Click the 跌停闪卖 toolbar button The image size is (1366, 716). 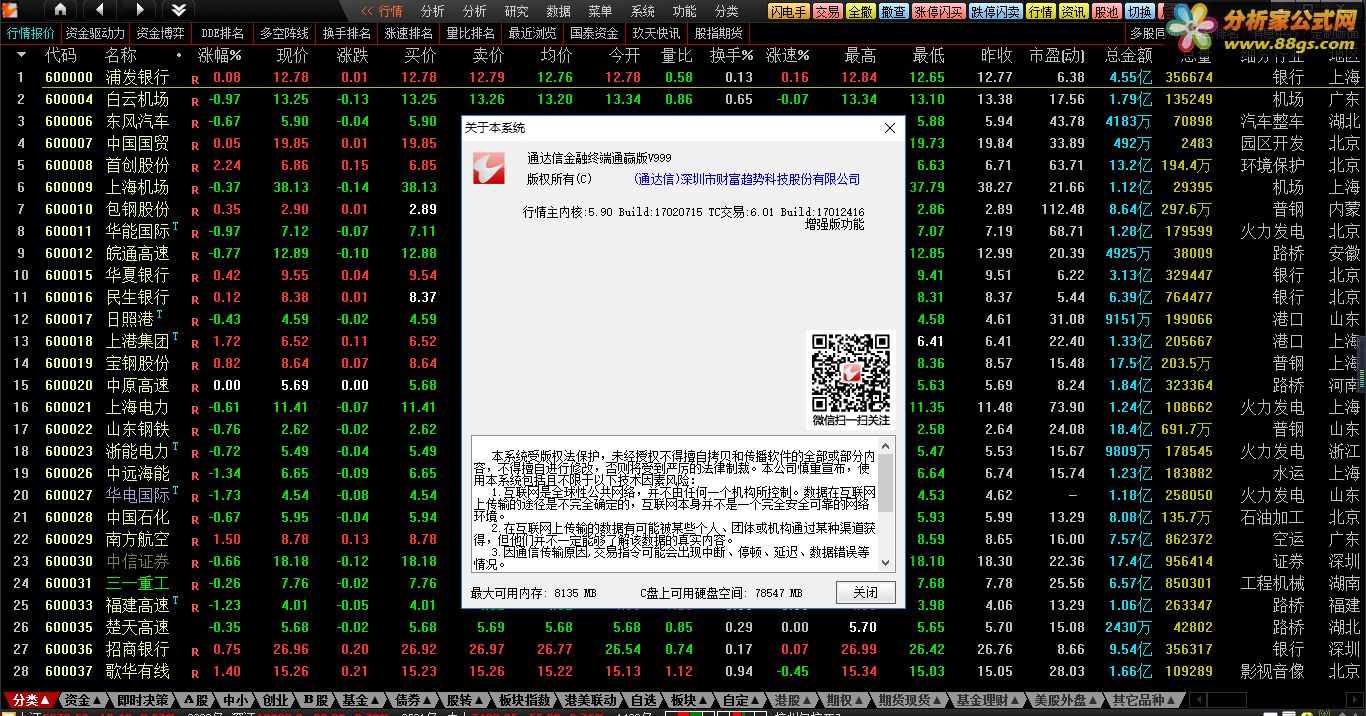click(x=996, y=12)
